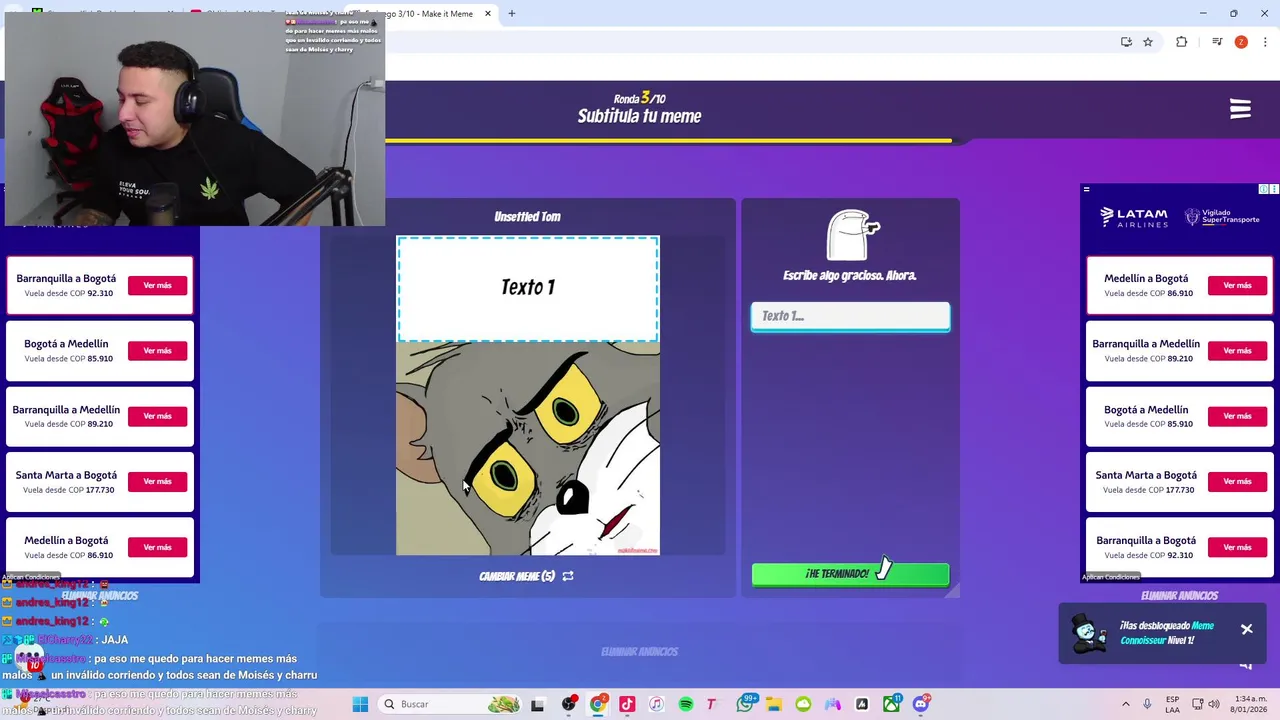Open the Chrome profile avatar
The width and height of the screenshot is (1280, 720).
1241,42
